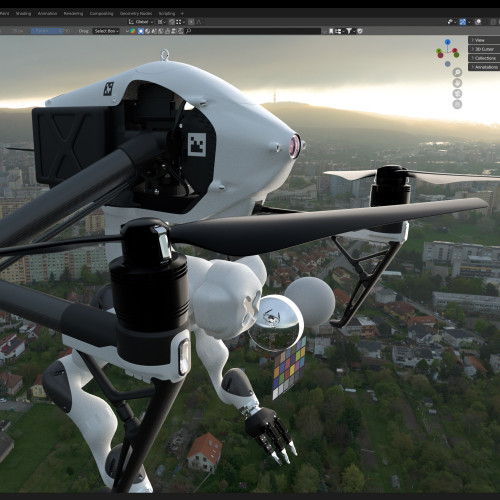The image size is (500, 500).
Task: Open the Select Box drag dropdown
Action: click(x=106, y=31)
